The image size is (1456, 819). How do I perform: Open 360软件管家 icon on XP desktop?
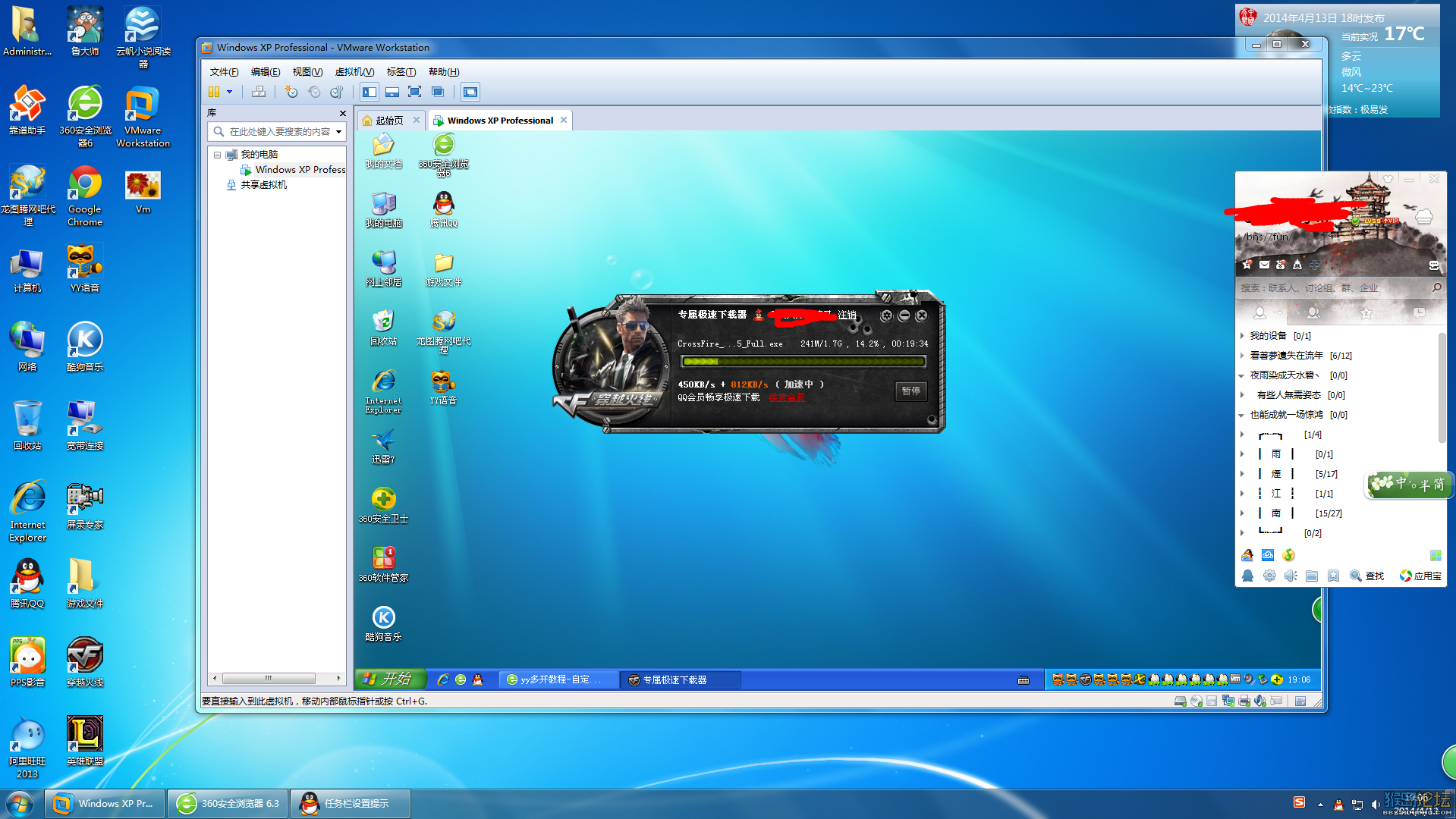click(x=383, y=564)
